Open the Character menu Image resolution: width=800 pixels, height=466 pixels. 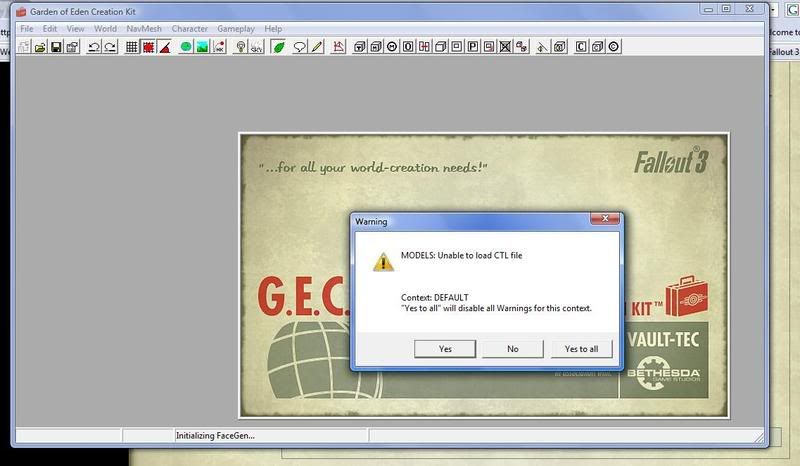(190, 29)
